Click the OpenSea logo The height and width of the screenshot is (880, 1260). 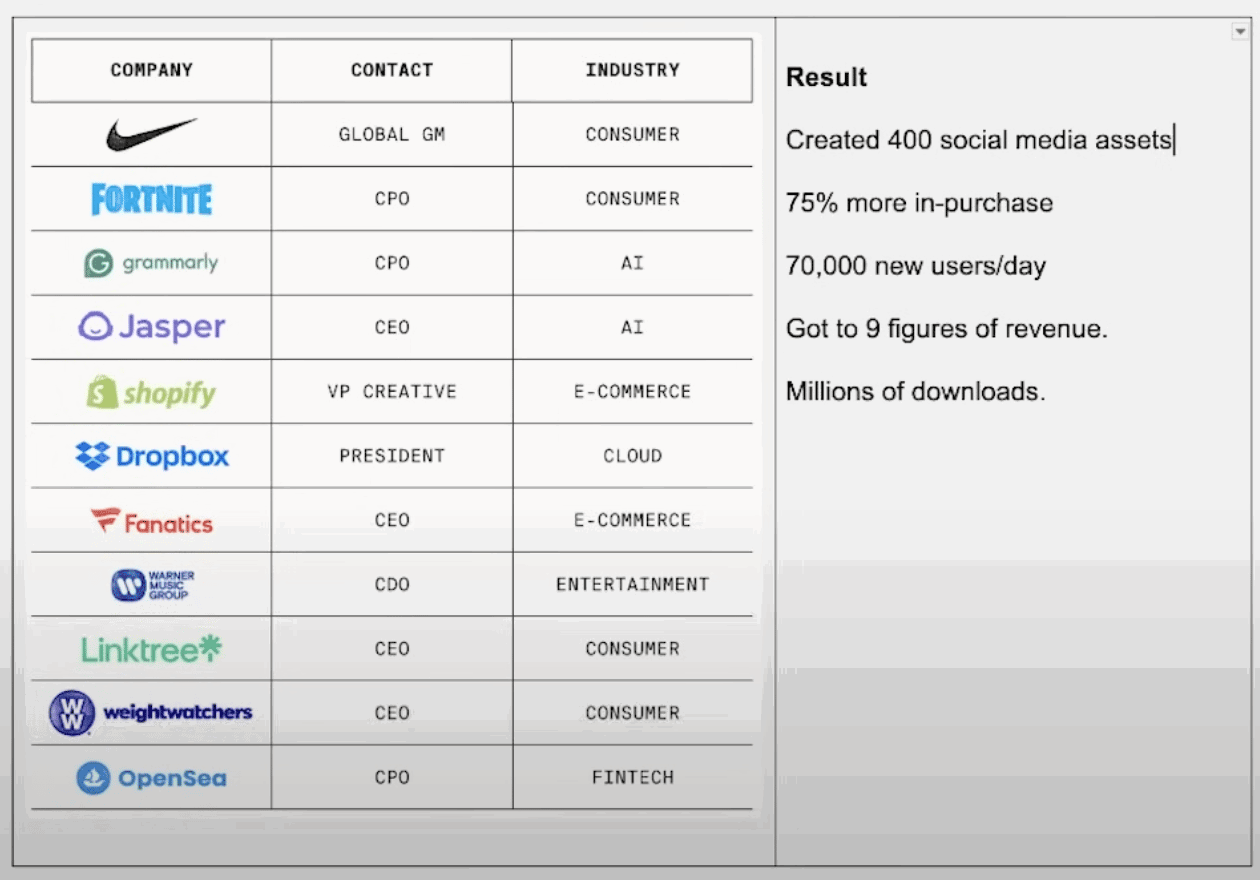click(x=152, y=777)
